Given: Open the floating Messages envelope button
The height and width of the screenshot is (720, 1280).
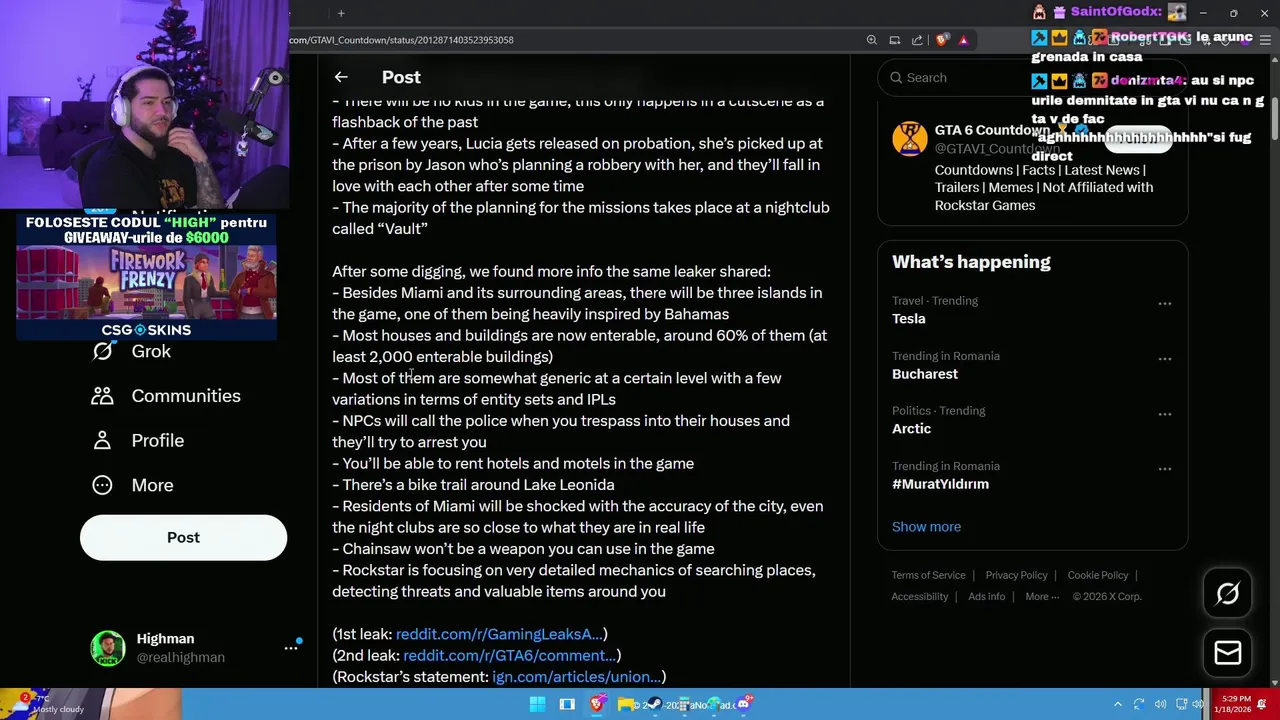Looking at the screenshot, I should click(x=1227, y=653).
